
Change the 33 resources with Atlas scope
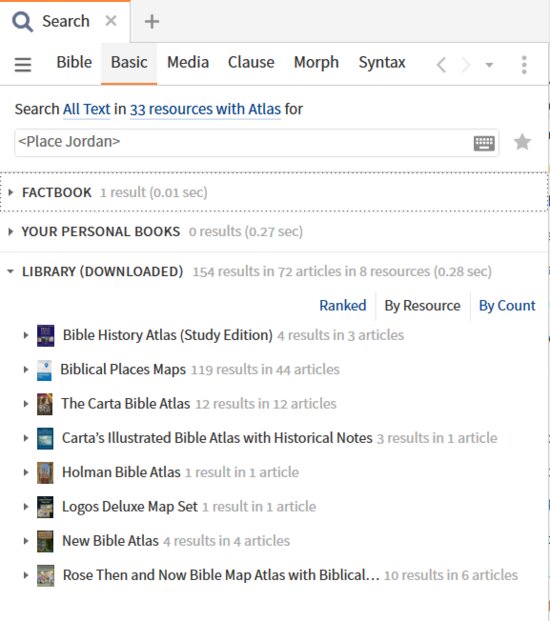point(205,109)
